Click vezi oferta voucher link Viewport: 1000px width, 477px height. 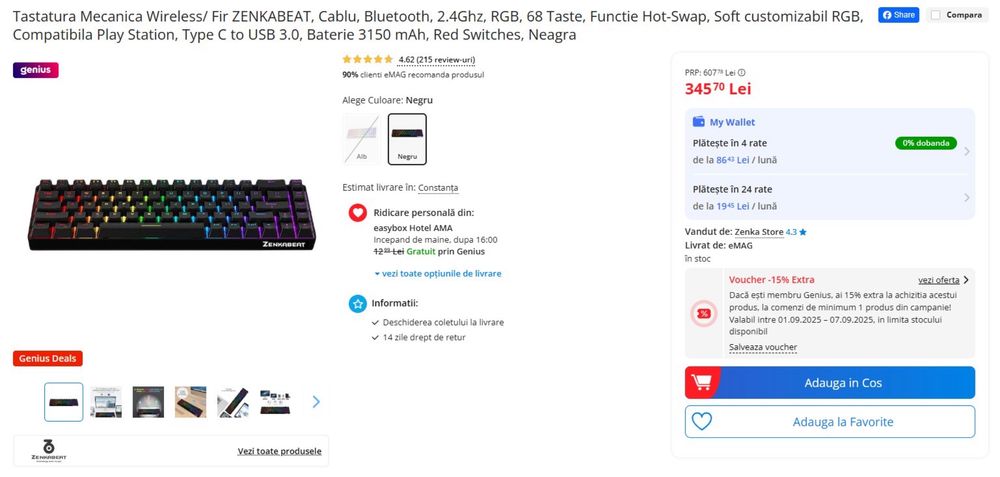(x=939, y=280)
